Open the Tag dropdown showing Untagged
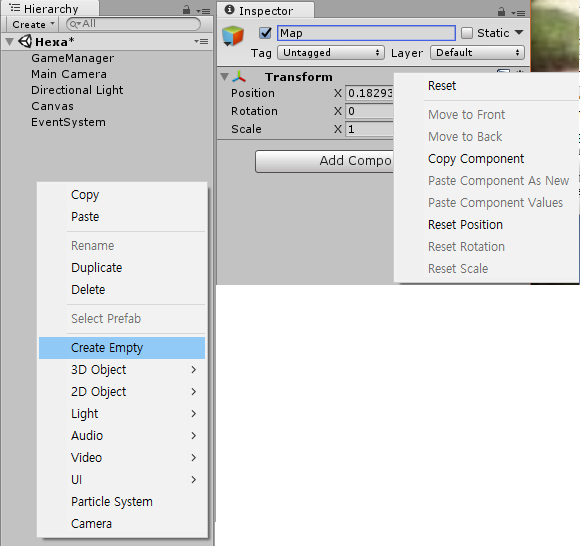This screenshot has height=546, width=580. pos(331,53)
